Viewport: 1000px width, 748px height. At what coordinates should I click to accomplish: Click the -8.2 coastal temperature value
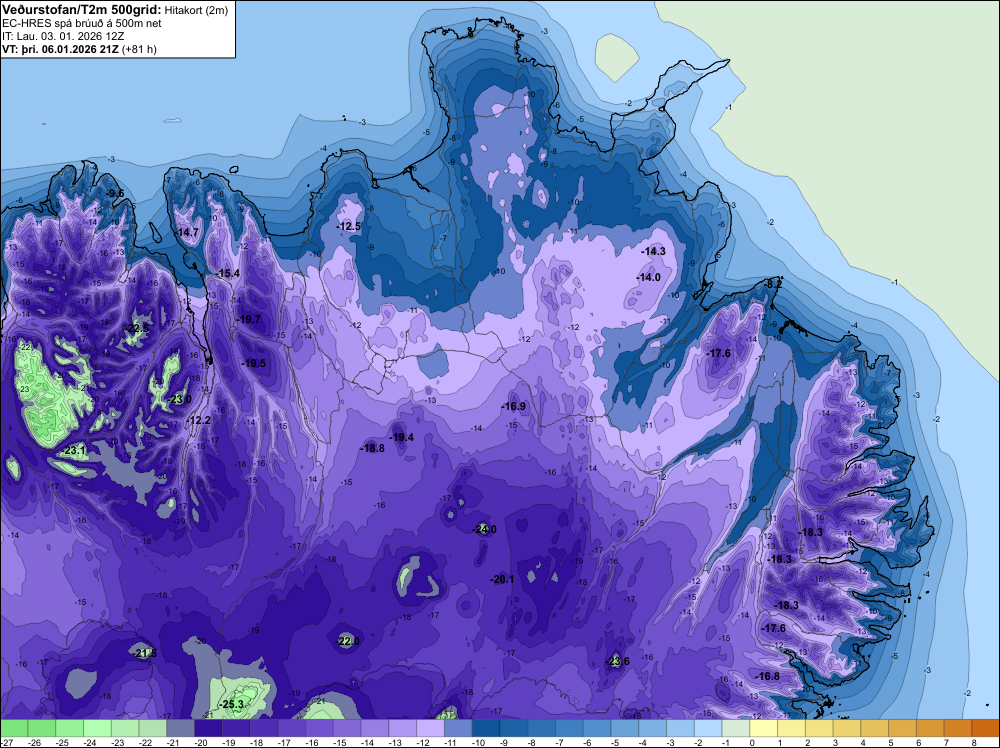click(773, 284)
